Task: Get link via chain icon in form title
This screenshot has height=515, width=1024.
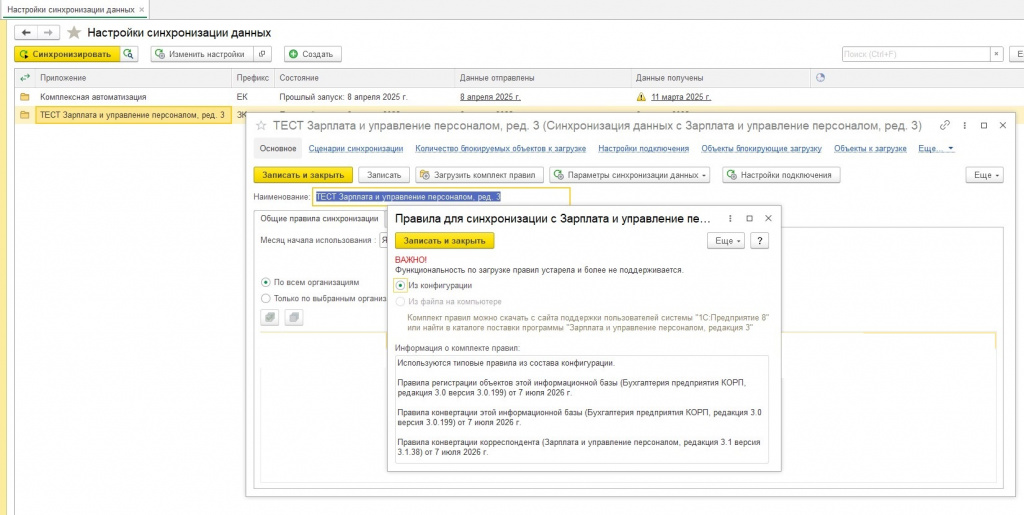Action: (944, 125)
